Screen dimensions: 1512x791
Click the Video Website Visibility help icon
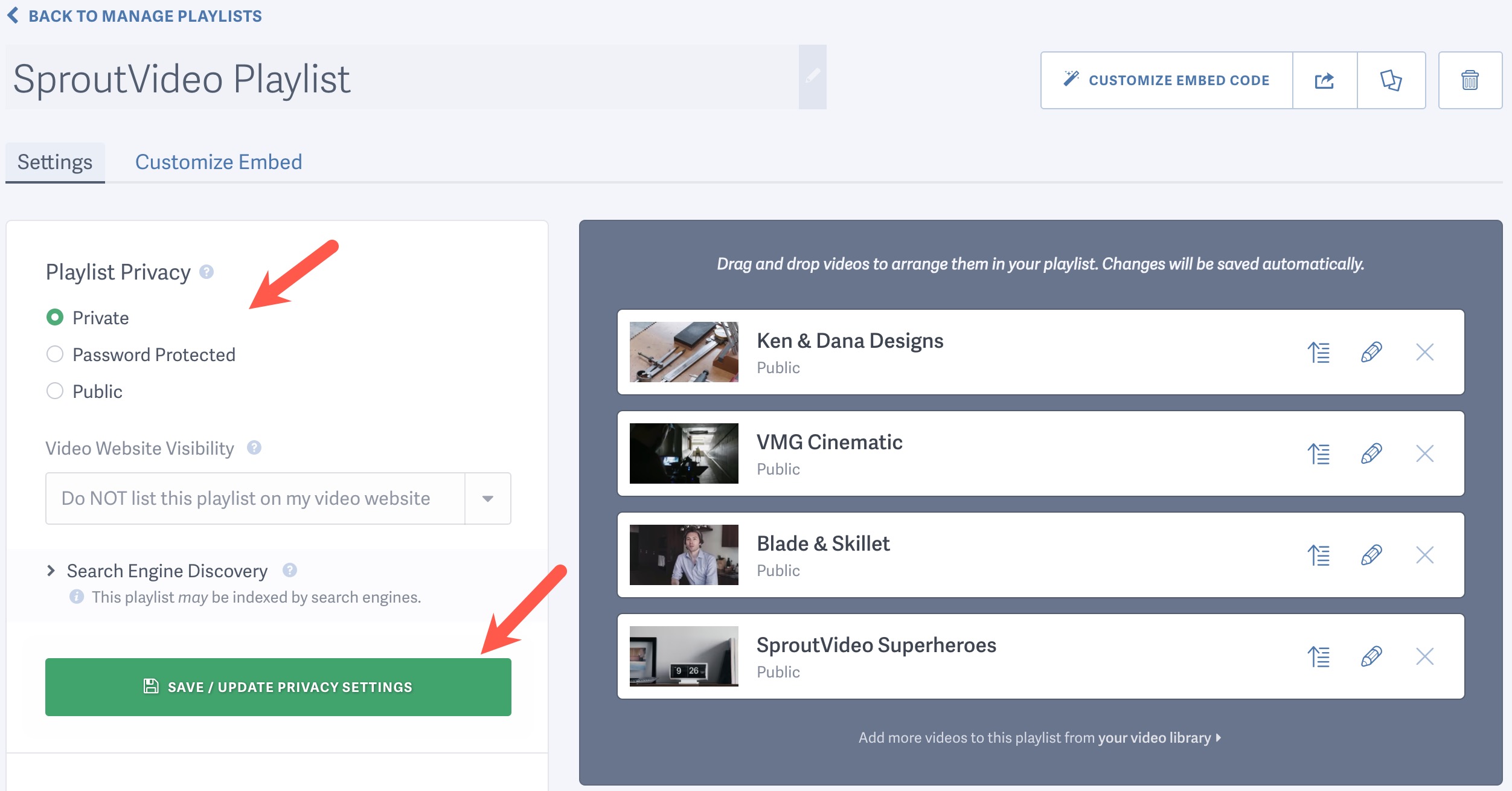click(x=254, y=448)
